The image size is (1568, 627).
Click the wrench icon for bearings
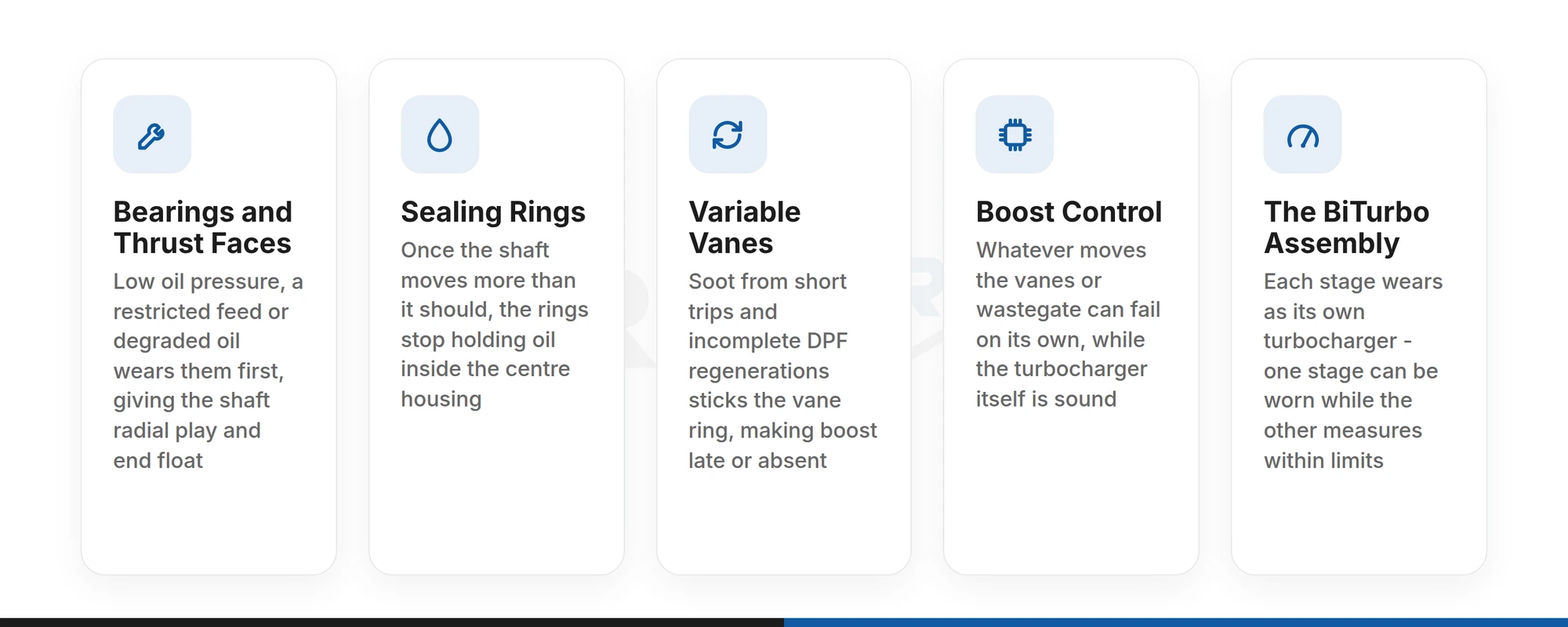[151, 135]
